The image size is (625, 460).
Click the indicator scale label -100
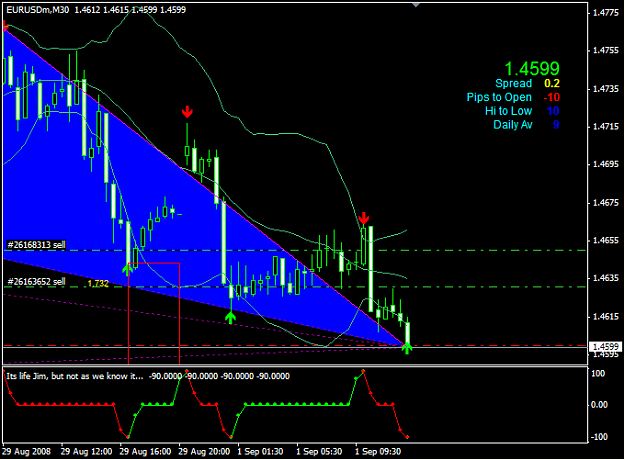pos(598,437)
